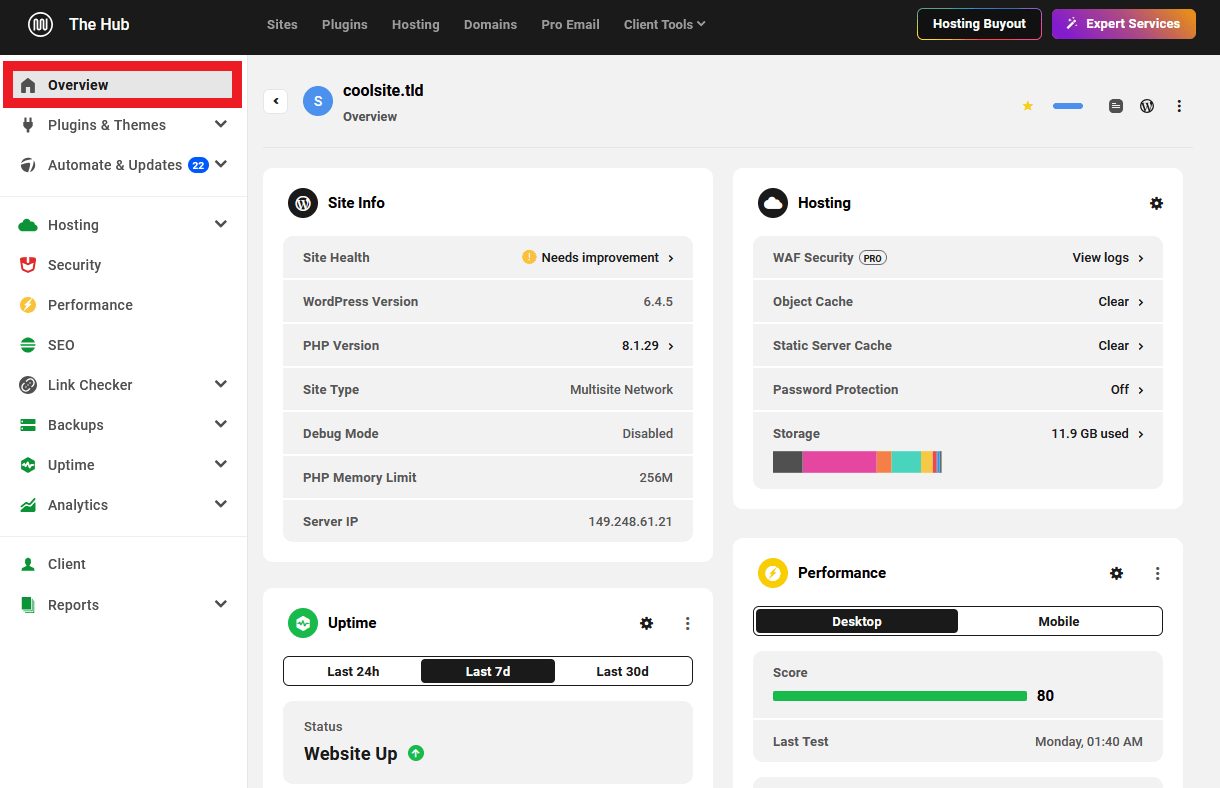Select Mobile performance view

point(1058,621)
